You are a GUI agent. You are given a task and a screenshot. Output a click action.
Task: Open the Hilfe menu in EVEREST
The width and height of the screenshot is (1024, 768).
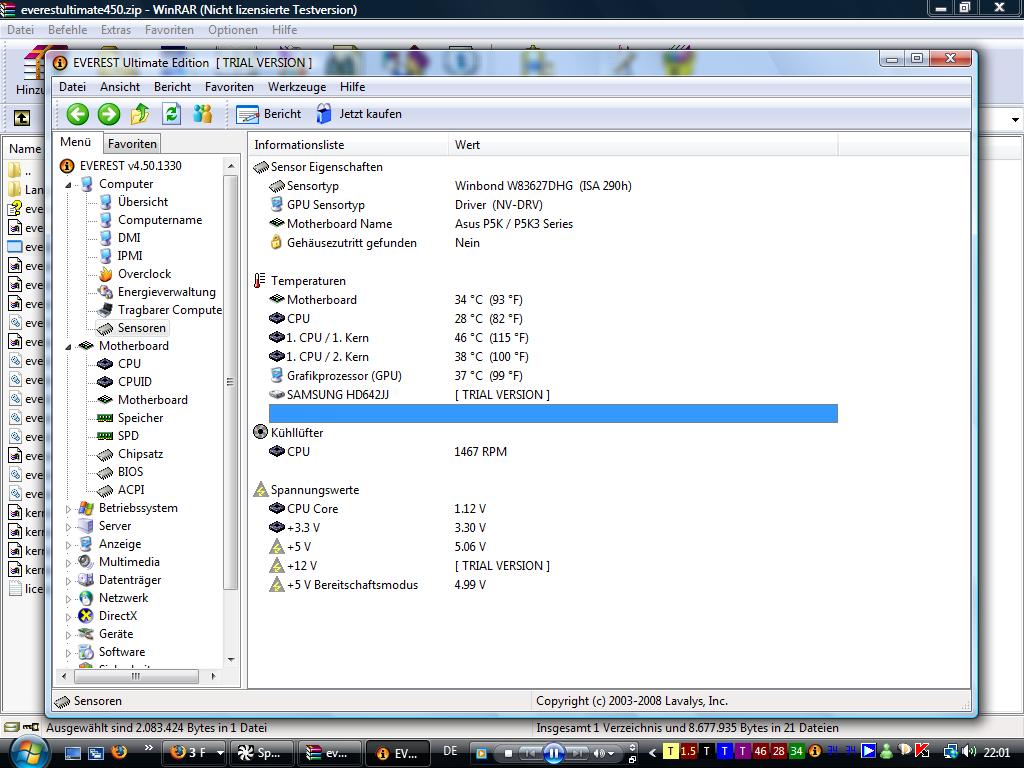pyautogui.click(x=352, y=87)
